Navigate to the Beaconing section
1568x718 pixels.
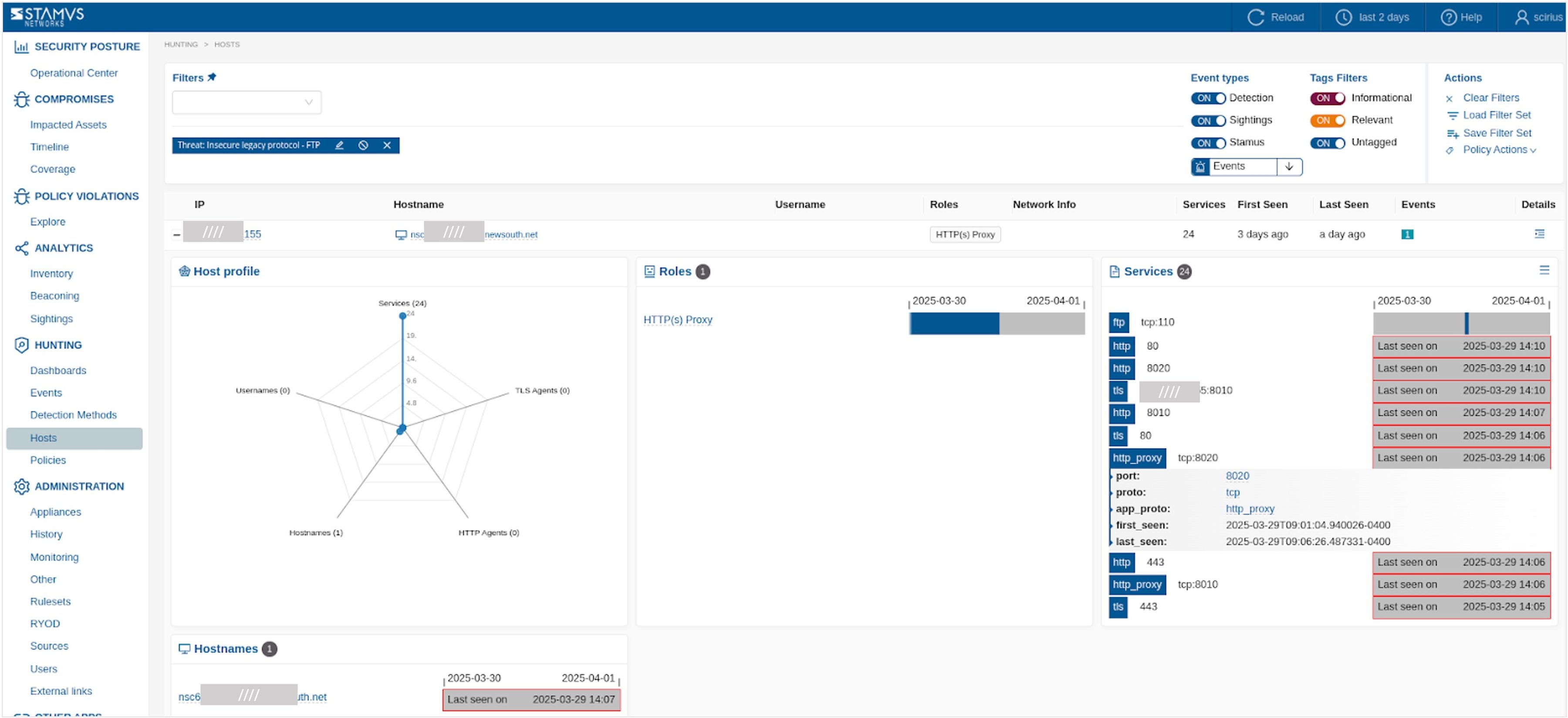pos(55,296)
